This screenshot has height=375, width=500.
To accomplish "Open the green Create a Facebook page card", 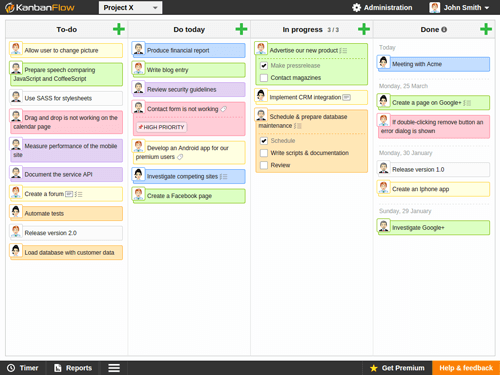I will [189, 196].
